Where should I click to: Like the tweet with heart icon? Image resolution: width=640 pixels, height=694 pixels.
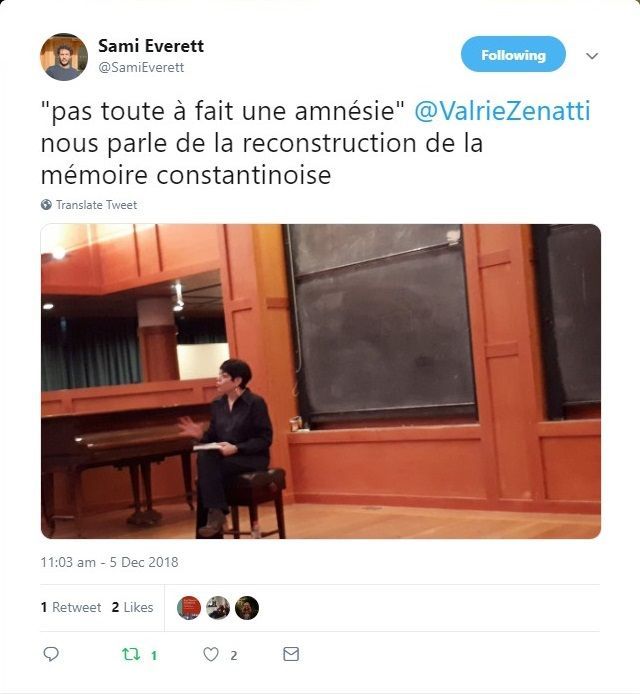coord(211,654)
